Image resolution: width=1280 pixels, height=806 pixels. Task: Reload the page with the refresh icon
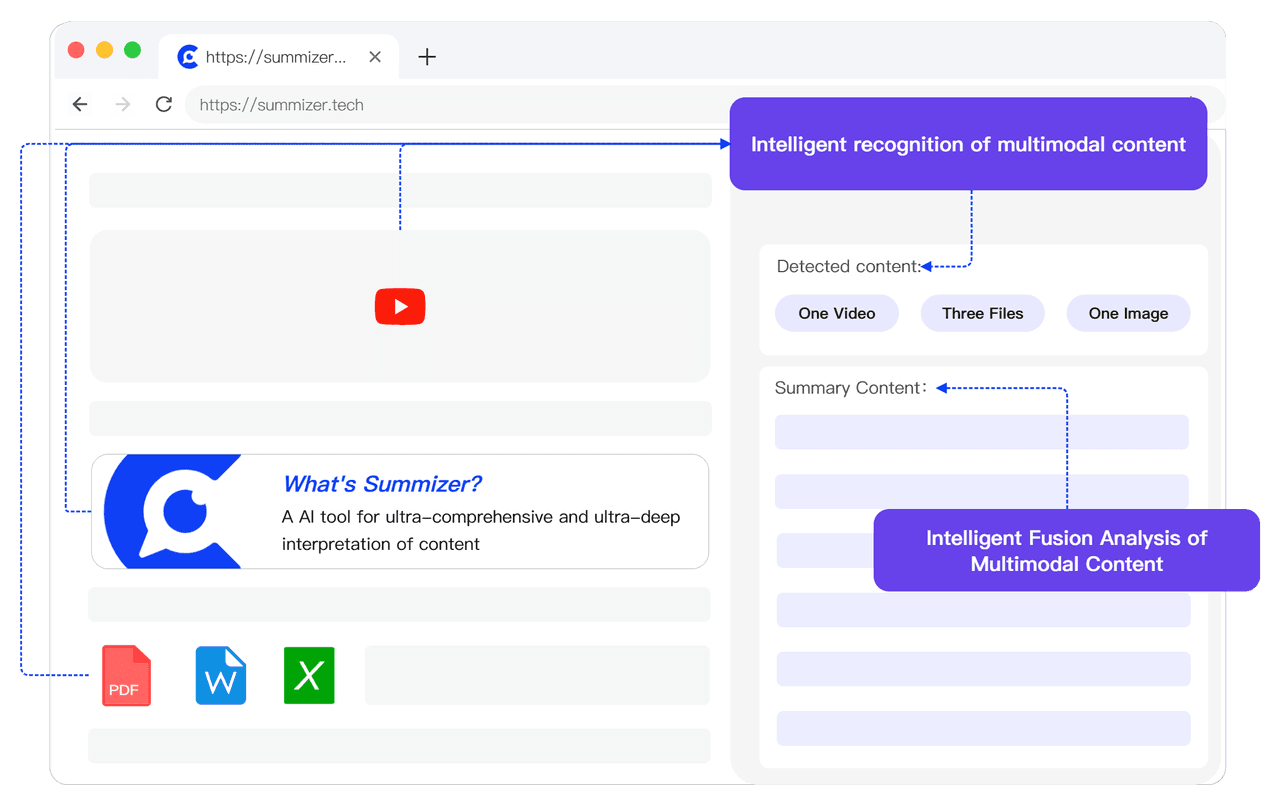[163, 104]
